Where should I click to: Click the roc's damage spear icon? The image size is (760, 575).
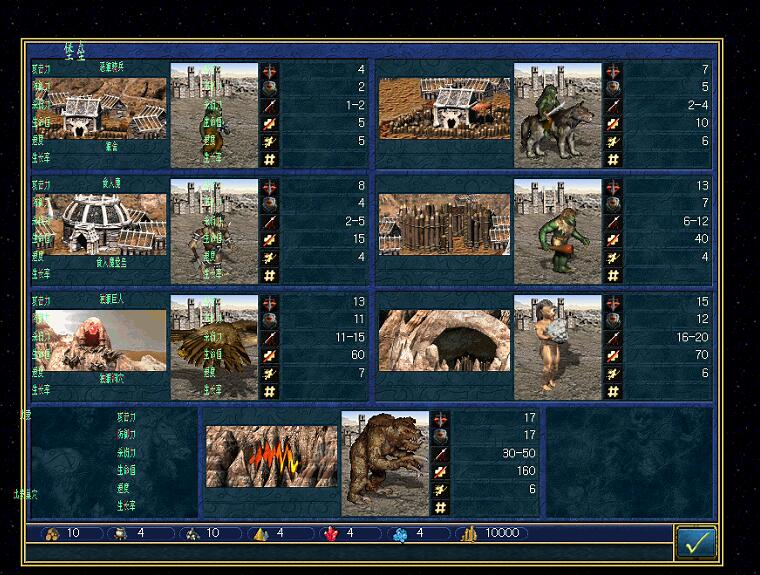[x=269, y=338]
